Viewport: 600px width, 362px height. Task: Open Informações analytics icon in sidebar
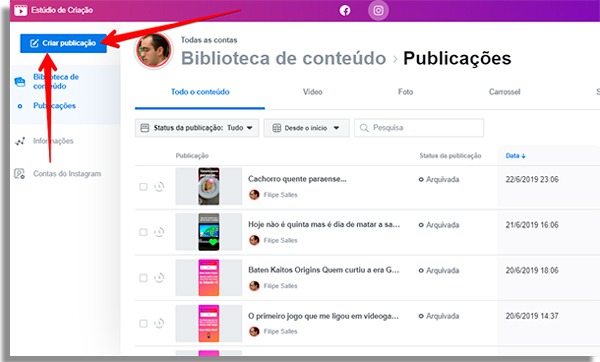[x=20, y=141]
